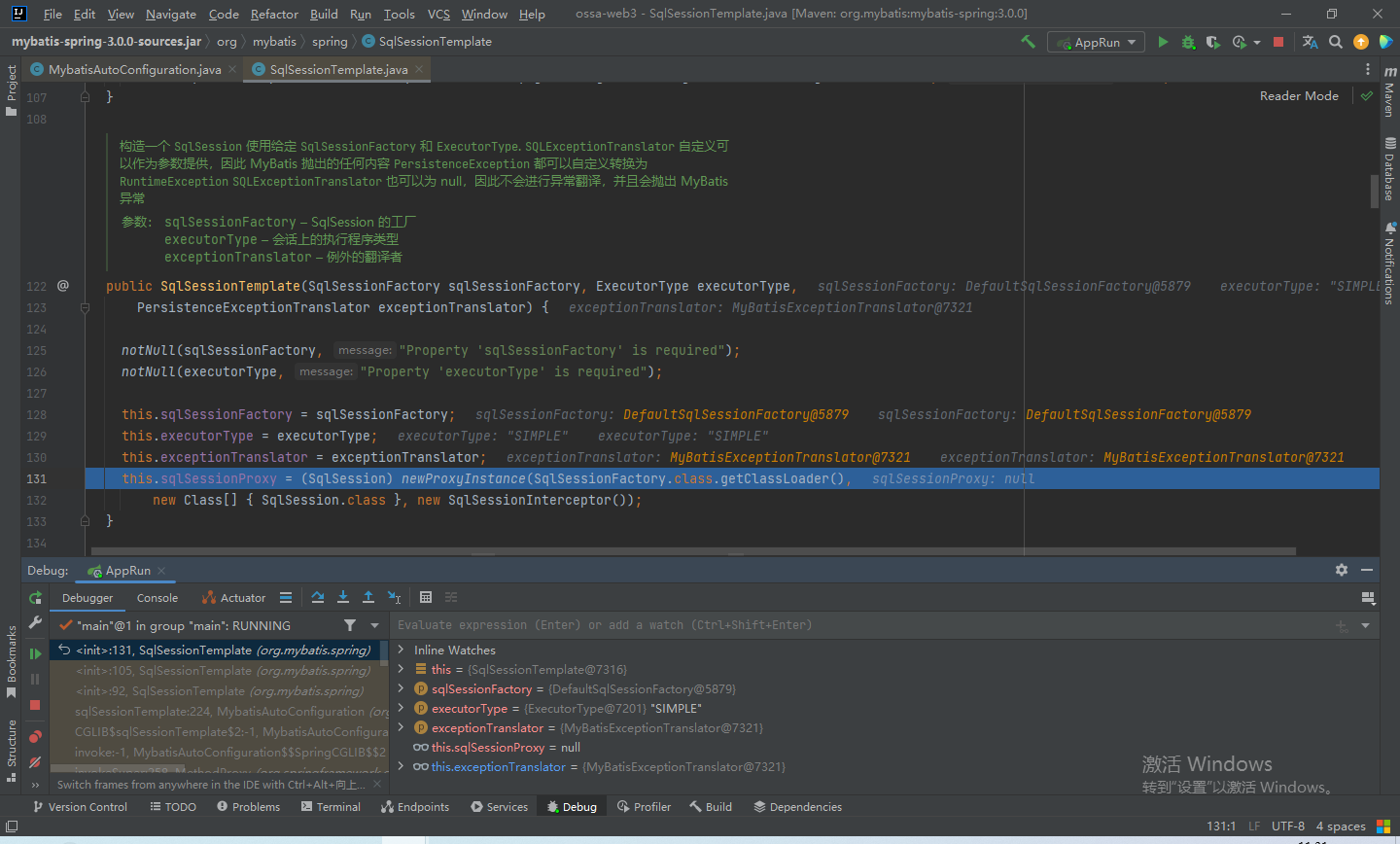Open the Actuator tab
This screenshot has height=844, width=1400.
click(233, 598)
